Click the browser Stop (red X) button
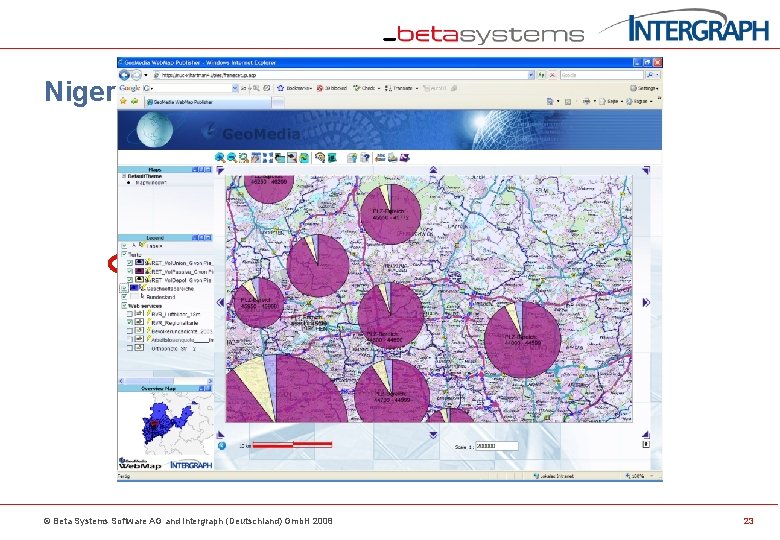This screenshot has height=540, width=780. click(552, 75)
